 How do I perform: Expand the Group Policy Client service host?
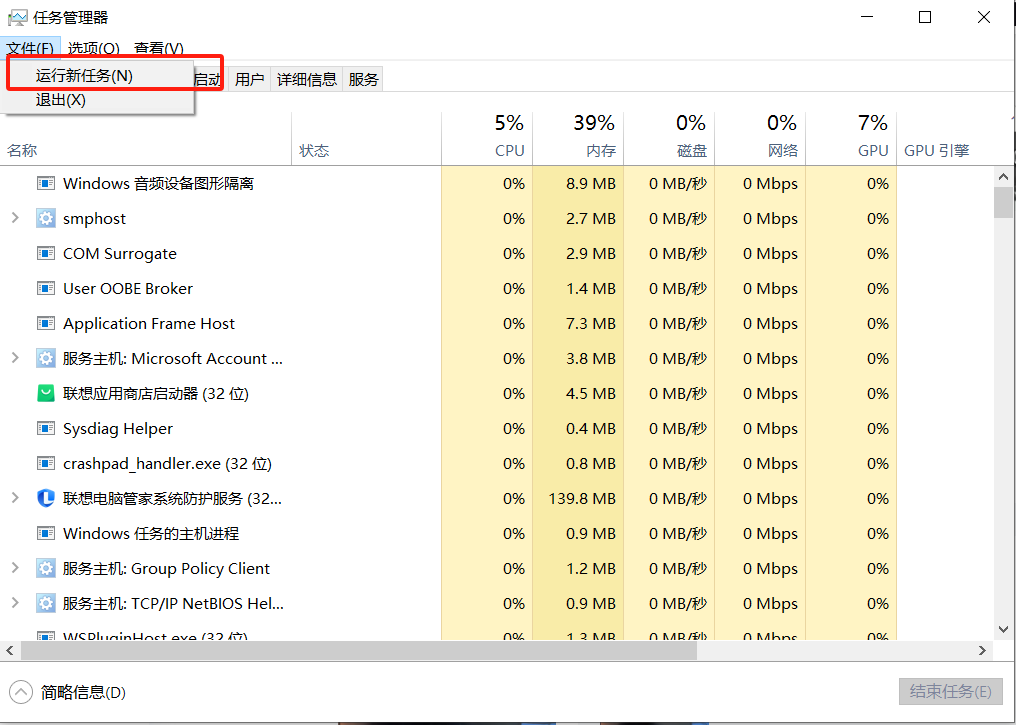pyautogui.click(x=15, y=568)
